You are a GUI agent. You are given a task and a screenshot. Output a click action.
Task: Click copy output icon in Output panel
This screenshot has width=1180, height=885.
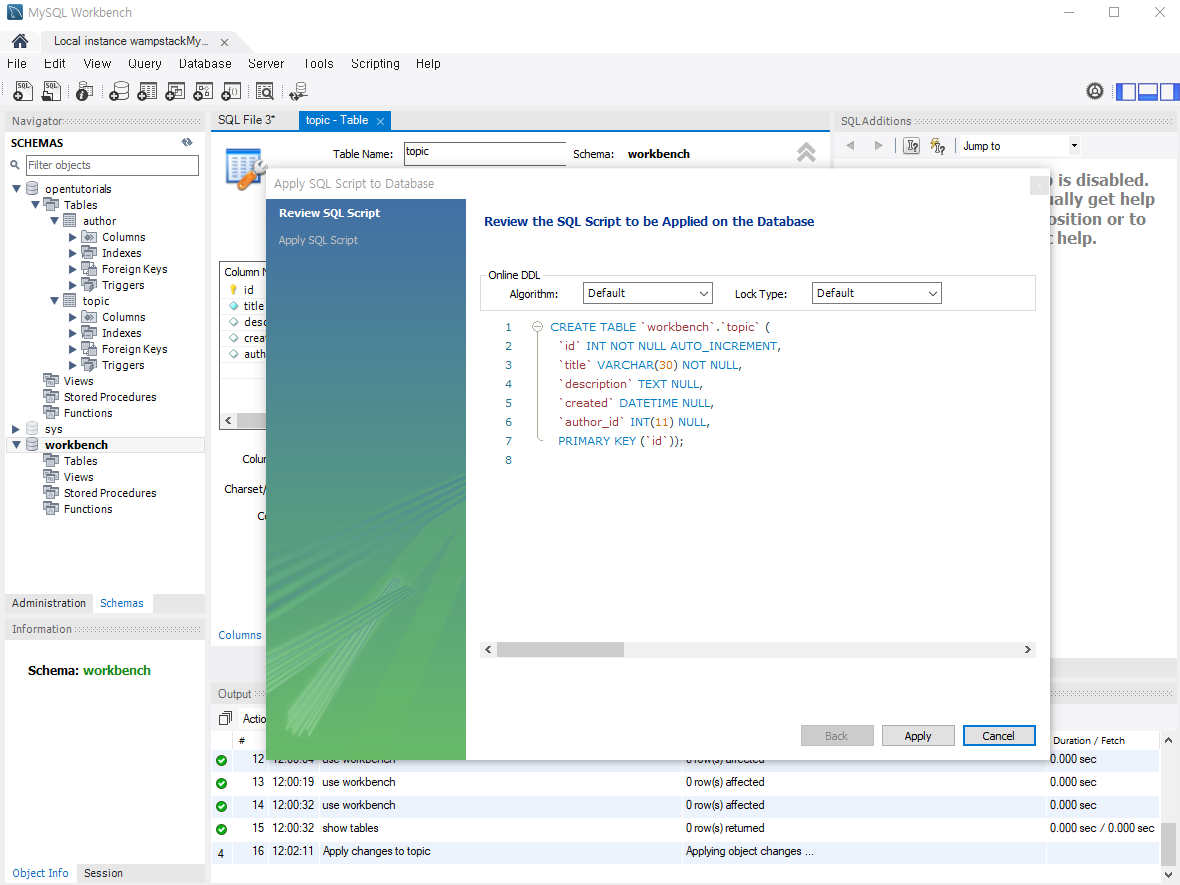click(x=225, y=719)
